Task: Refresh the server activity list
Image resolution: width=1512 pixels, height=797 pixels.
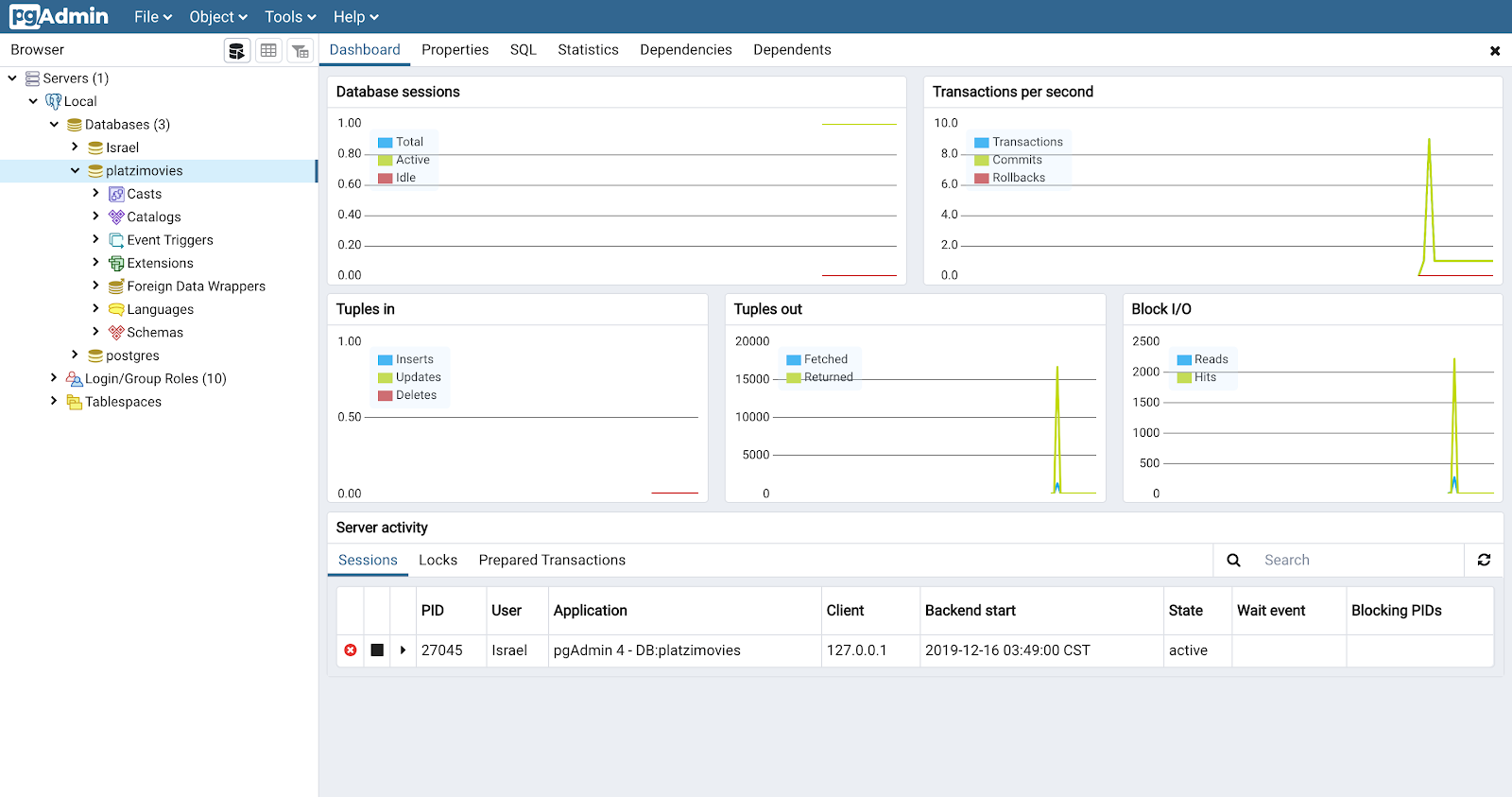Action: [1484, 560]
